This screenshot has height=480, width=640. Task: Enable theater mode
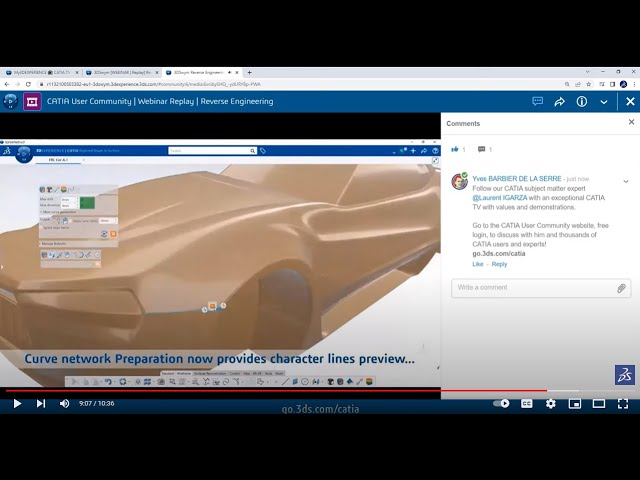point(599,404)
